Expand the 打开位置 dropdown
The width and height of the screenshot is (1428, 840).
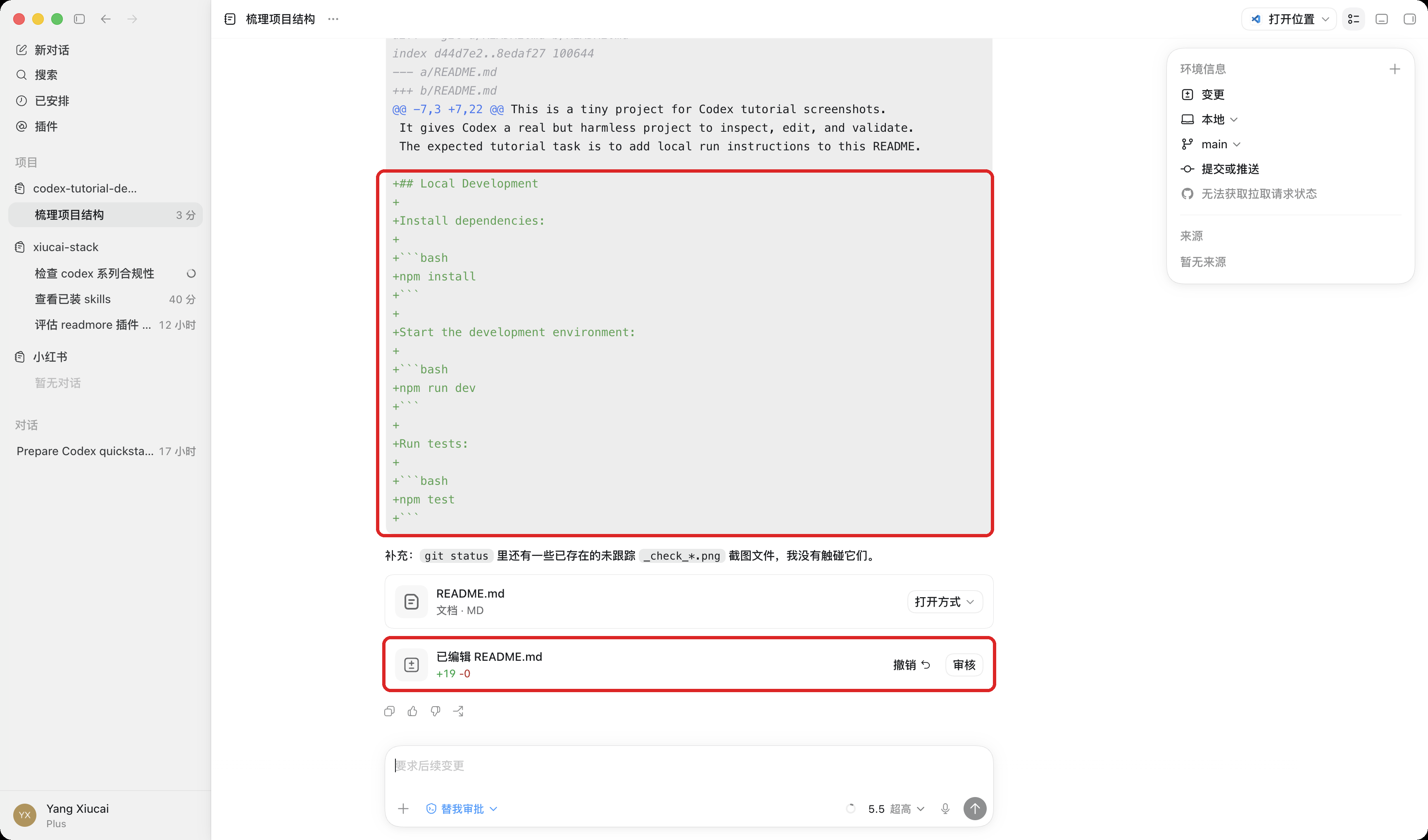click(x=1289, y=19)
